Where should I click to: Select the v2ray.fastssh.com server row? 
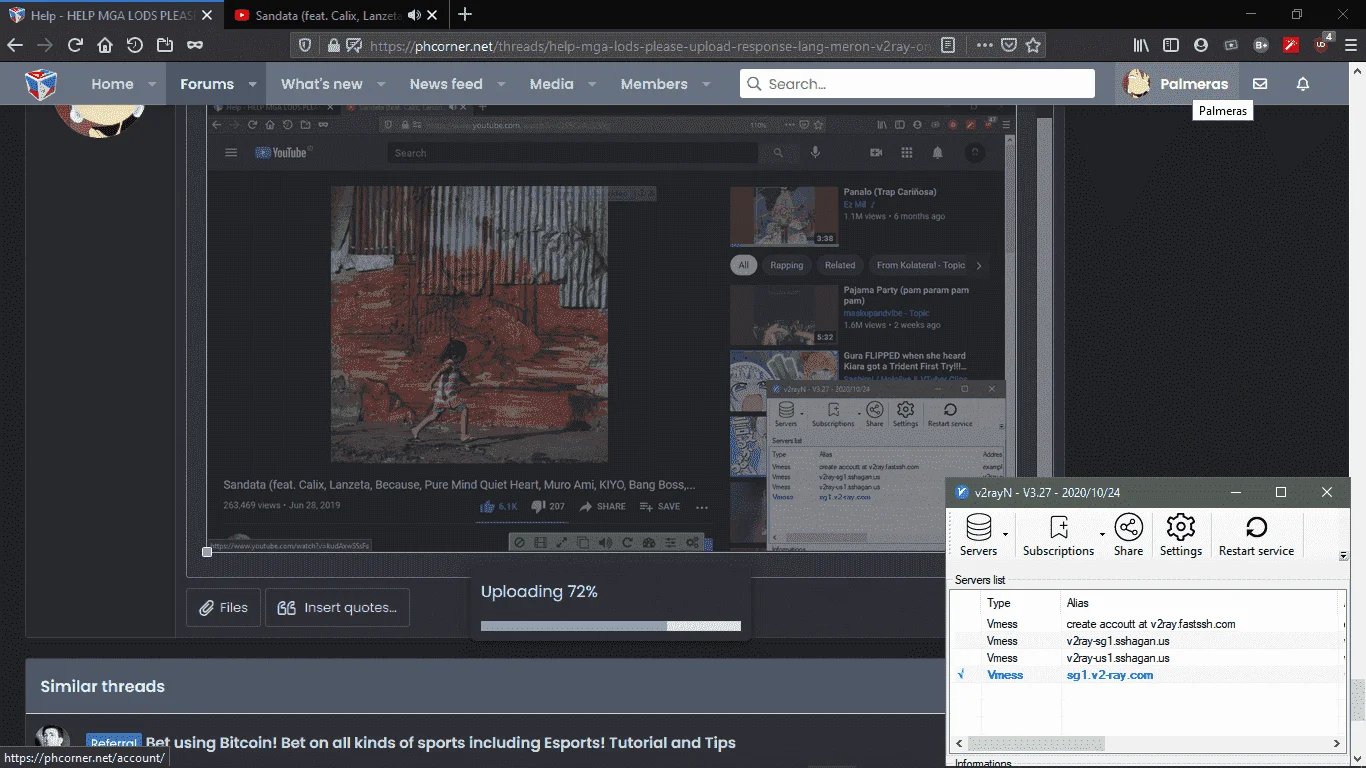pyautogui.click(x=1146, y=624)
